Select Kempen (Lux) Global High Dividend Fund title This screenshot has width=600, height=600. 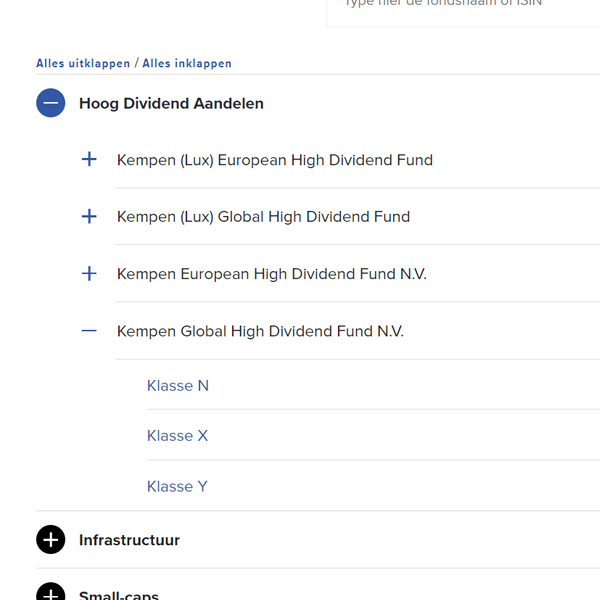click(263, 217)
